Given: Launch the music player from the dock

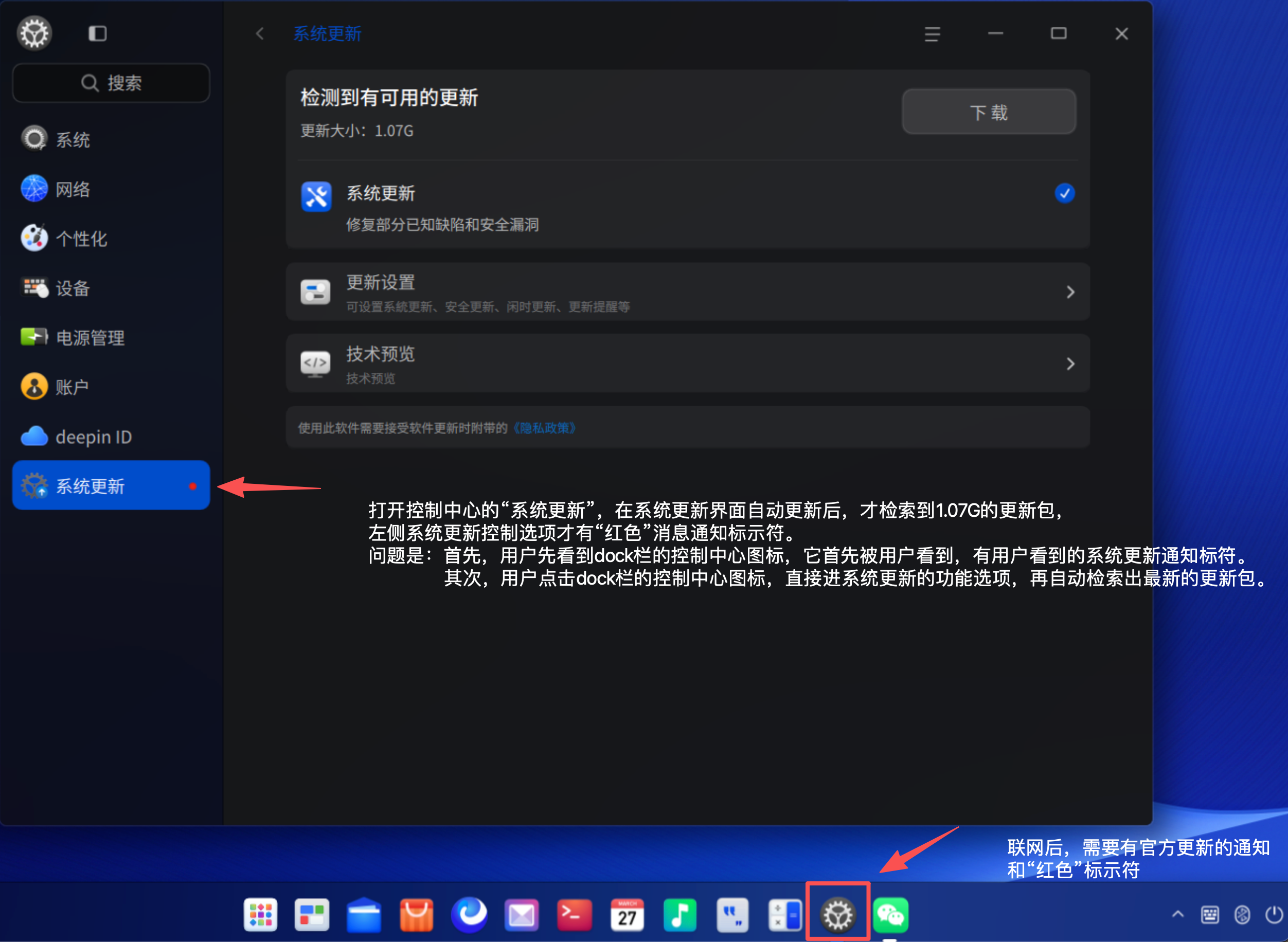Looking at the screenshot, I should point(679,915).
